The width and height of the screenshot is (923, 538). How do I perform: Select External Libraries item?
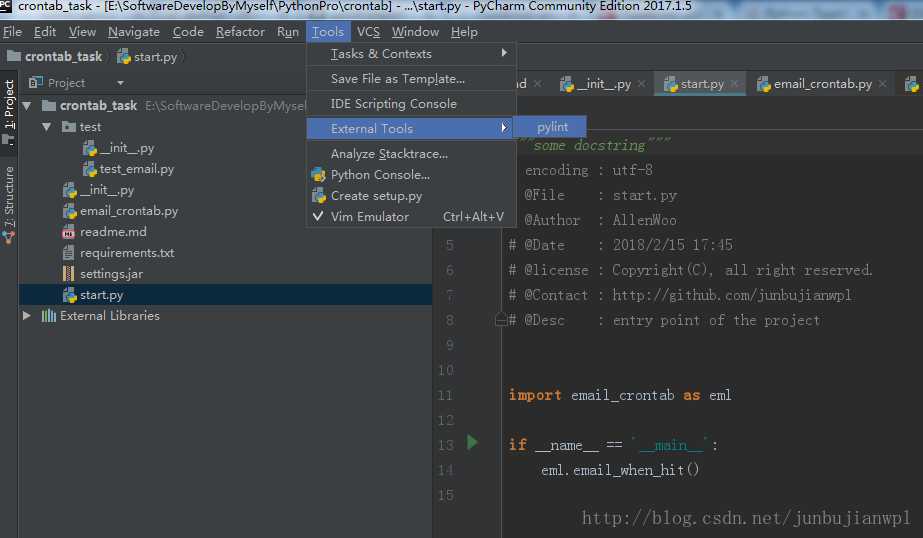[109, 316]
